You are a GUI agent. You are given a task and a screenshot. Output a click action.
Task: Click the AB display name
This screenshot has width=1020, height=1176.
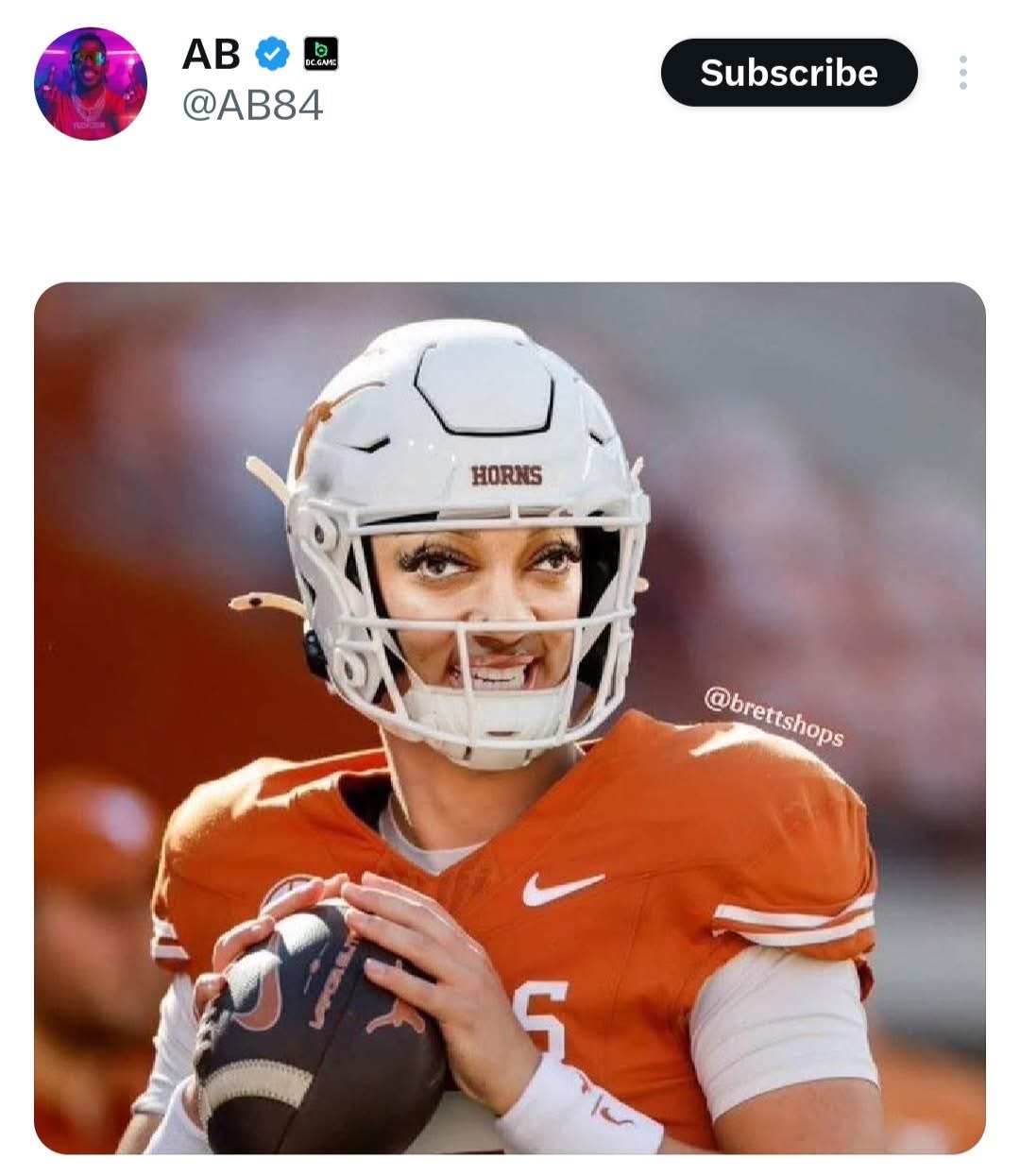(211, 55)
